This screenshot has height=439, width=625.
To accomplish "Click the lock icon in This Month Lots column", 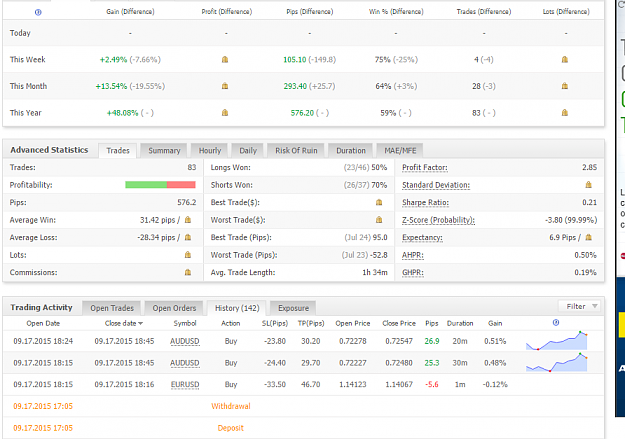I will tap(565, 86).
